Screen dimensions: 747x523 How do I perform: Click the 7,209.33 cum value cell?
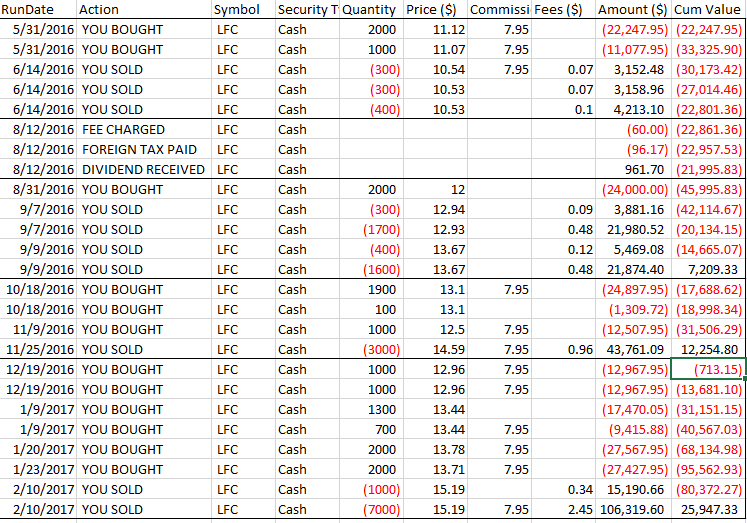713,269
